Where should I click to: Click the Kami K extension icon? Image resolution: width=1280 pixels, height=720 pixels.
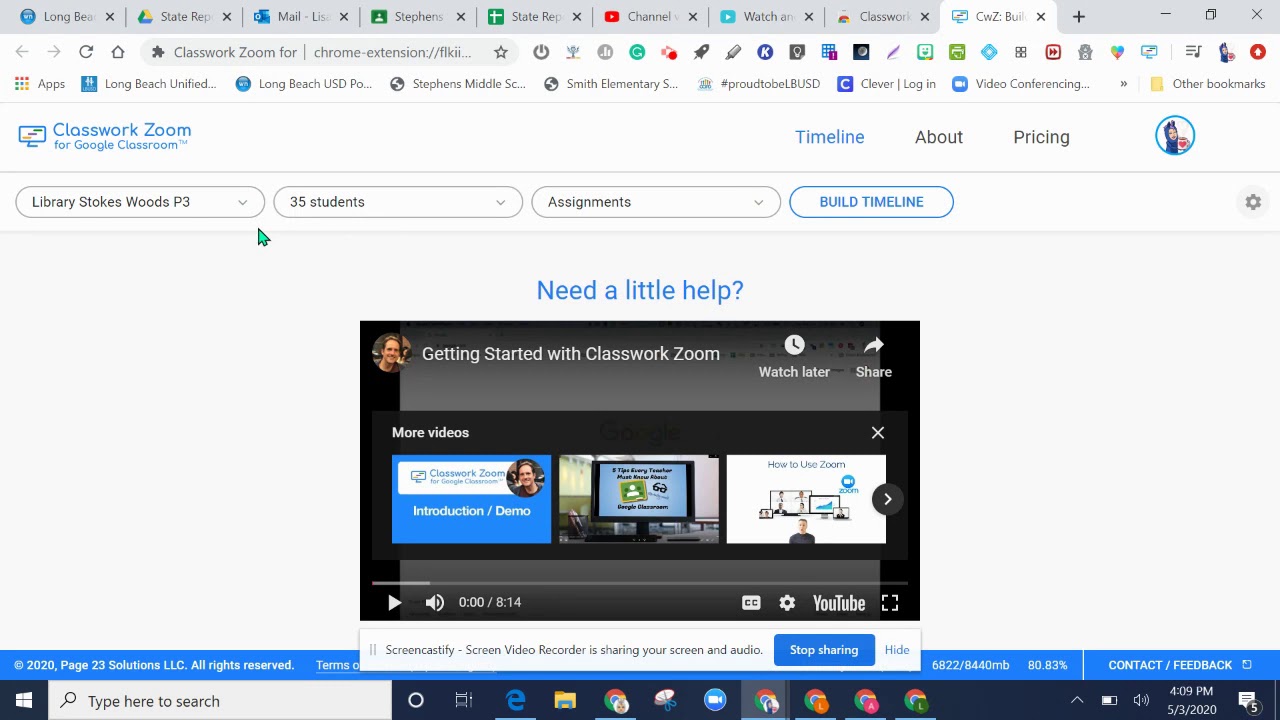coord(765,52)
